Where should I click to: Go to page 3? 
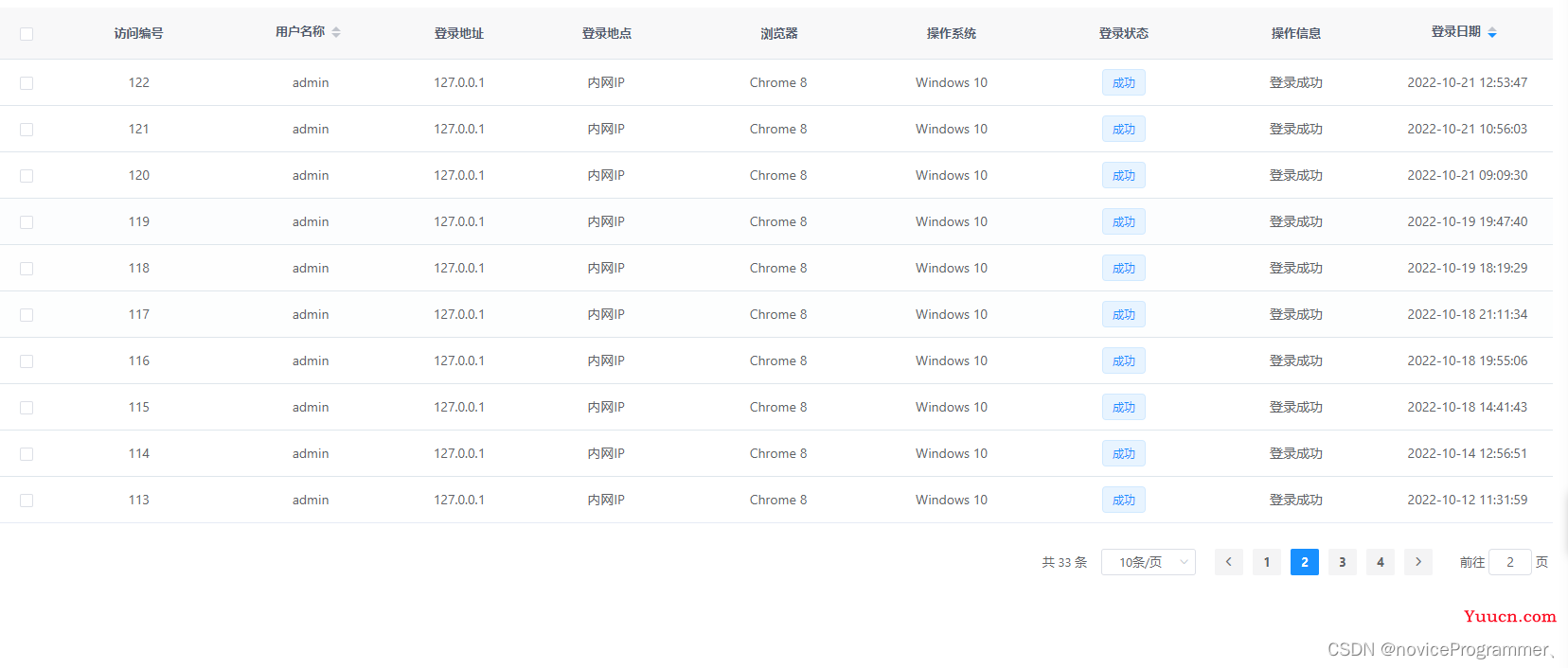pos(1343,562)
